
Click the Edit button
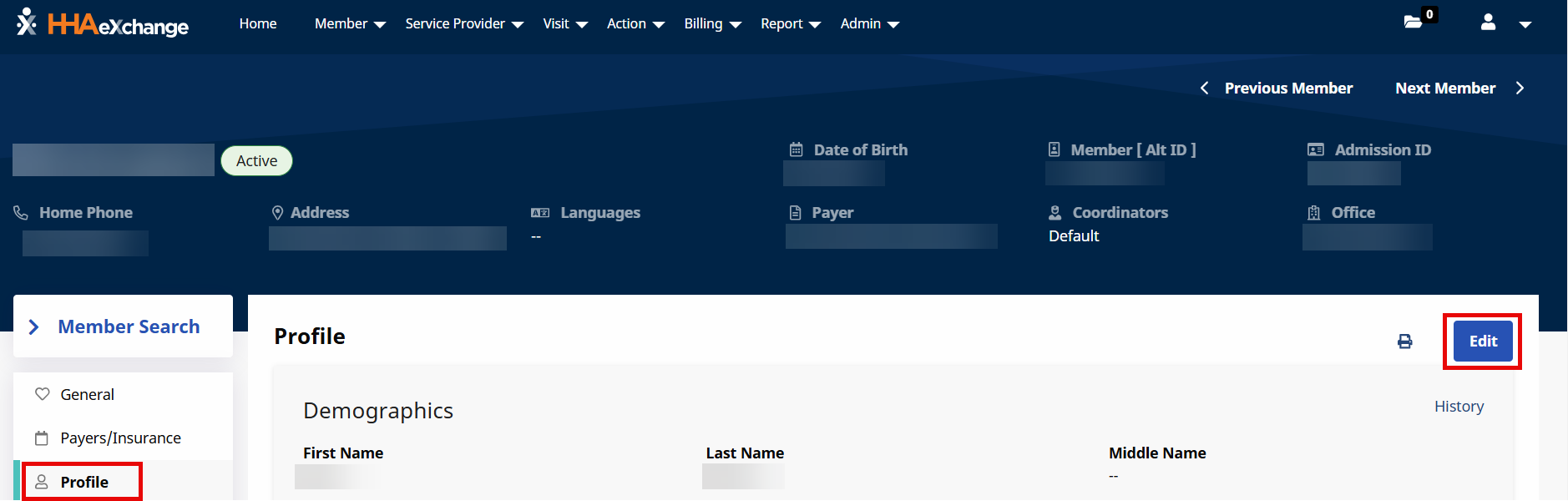coord(1483,342)
